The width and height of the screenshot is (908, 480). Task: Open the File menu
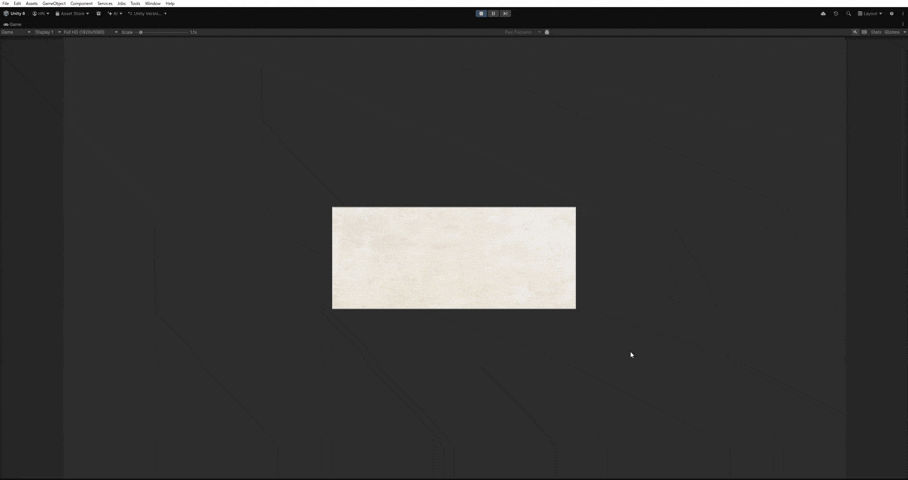click(x=5, y=3)
